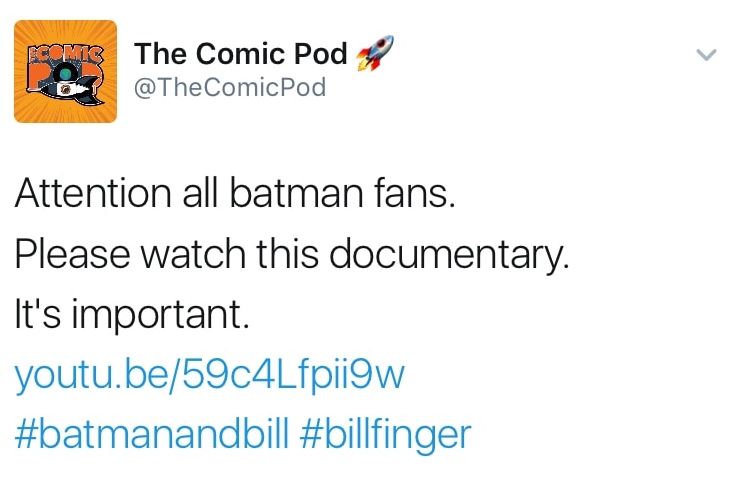Screen dimensions: 733x486
Task: Click the 'Attention all batman fans.' line
Action: coord(235,194)
